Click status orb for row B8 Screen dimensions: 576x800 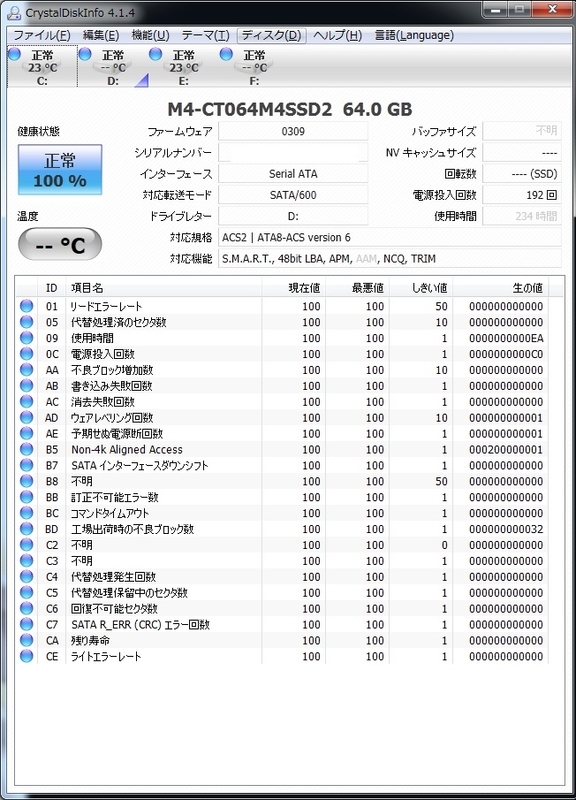pos(27,481)
